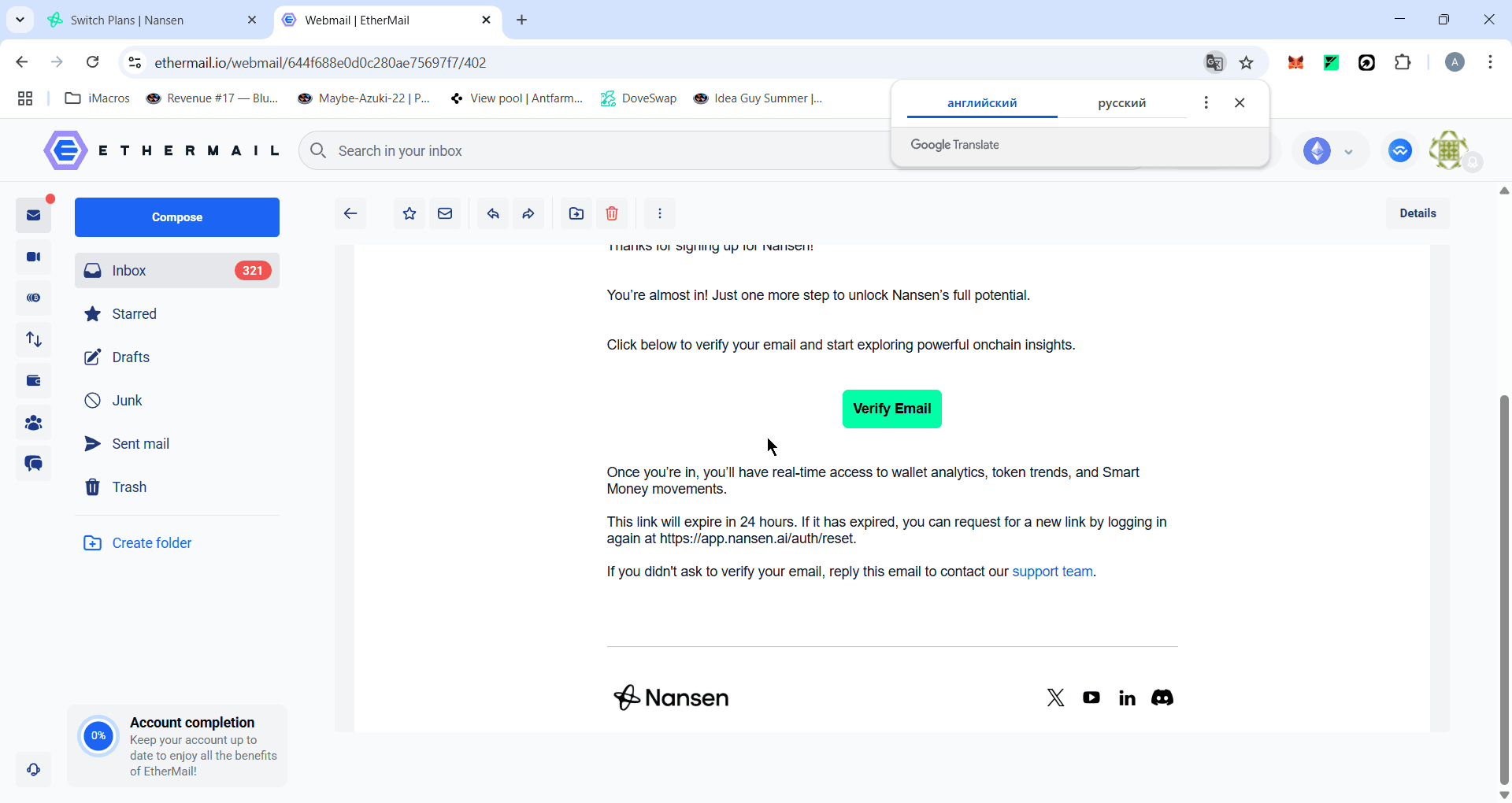Open Junk folder

[177, 400]
